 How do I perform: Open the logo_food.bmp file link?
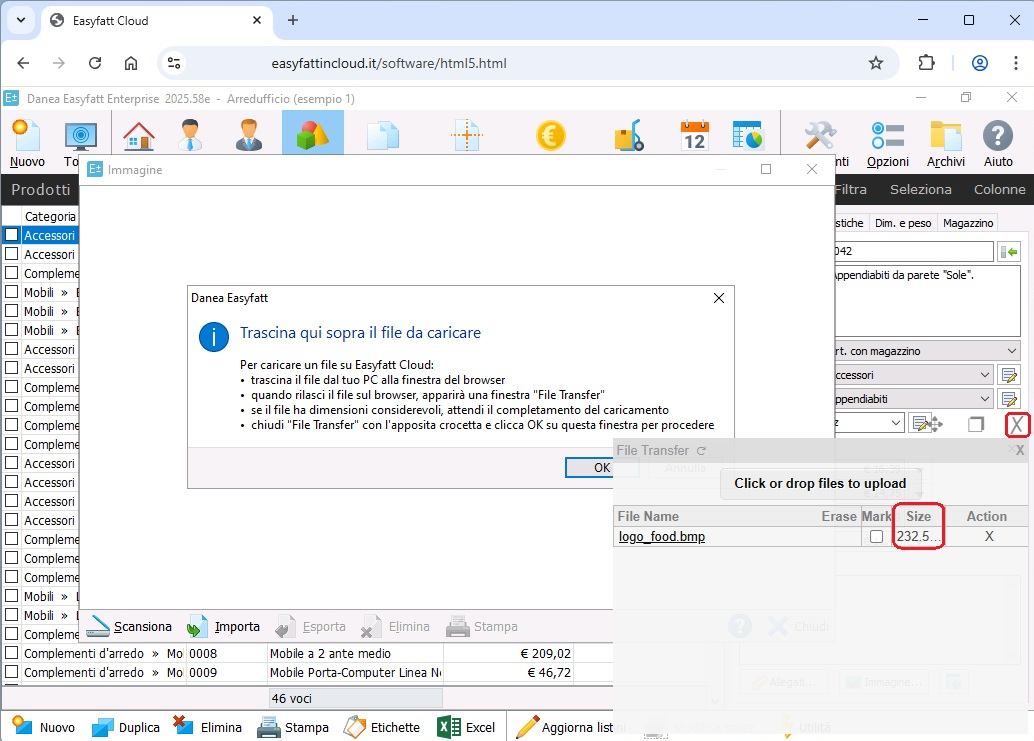tap(661, 537)
